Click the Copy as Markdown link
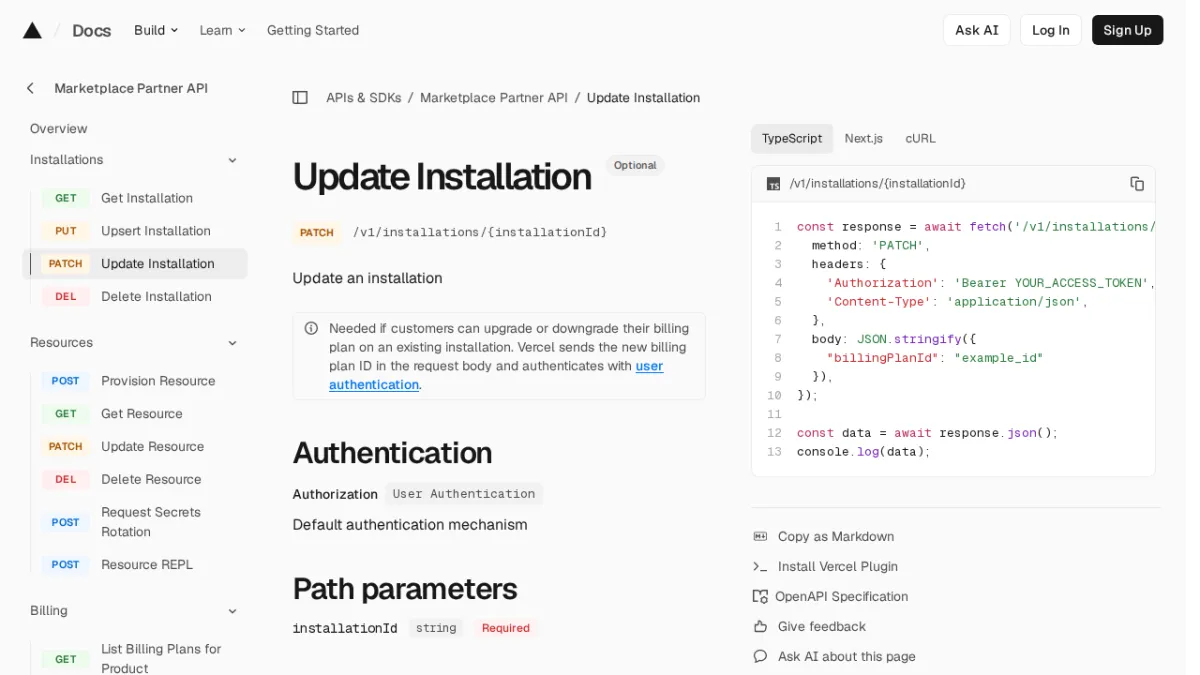The width and height of the screenshot is (1200, 675). pos(836,536)
